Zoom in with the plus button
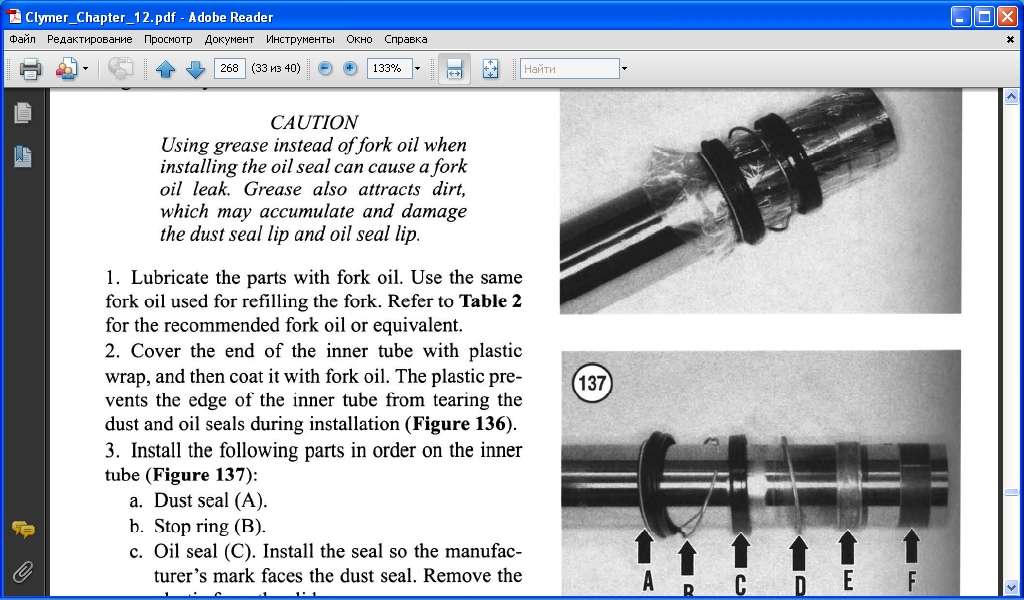 pyautogui.click(x=350, y=69)
